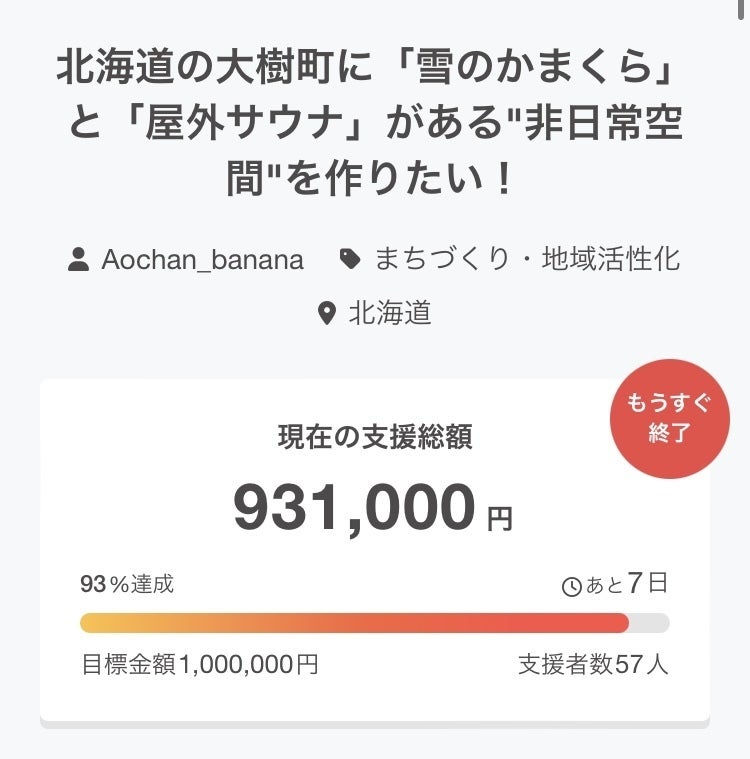Open the まちづくり・地域活性化 category link

(527, 260)
